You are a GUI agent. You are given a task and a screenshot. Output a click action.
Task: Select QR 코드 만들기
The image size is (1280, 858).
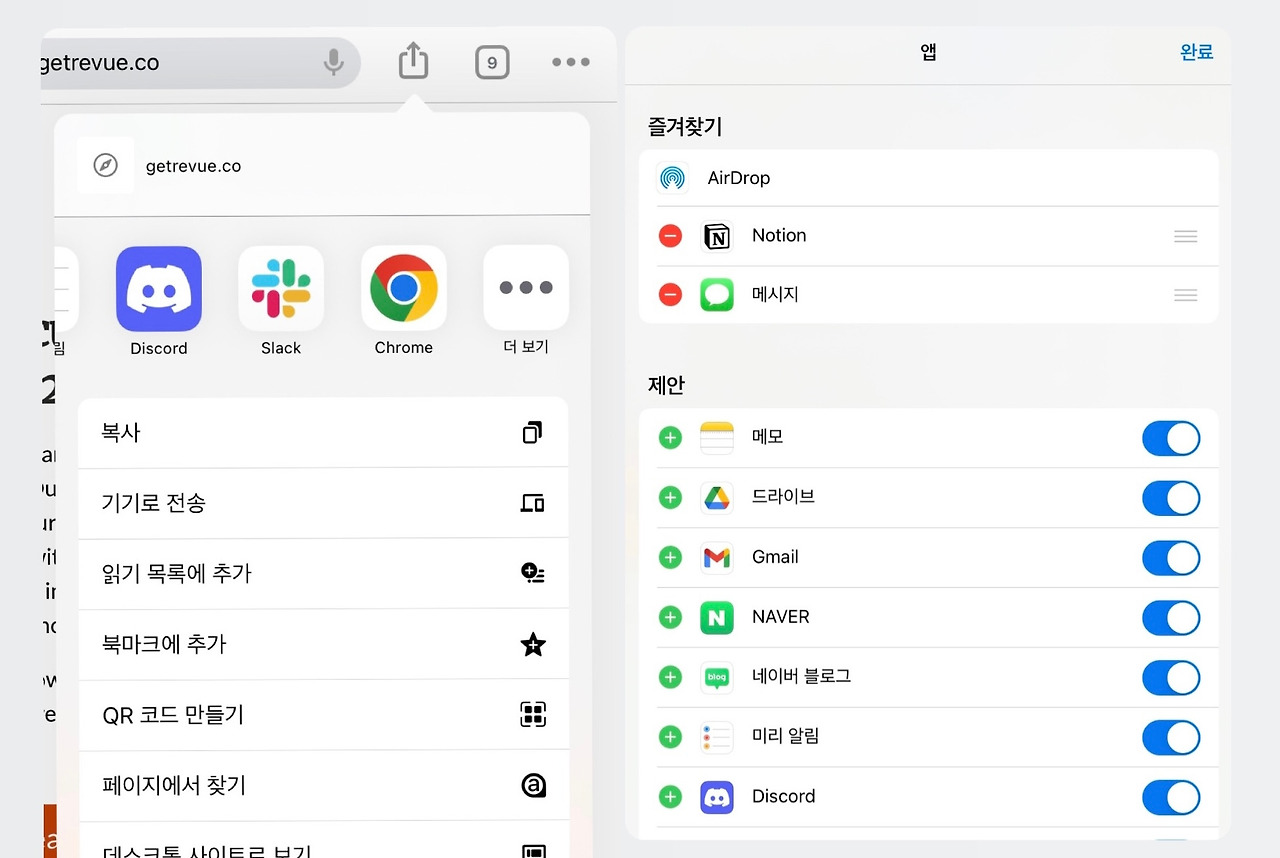pos(323,715)
